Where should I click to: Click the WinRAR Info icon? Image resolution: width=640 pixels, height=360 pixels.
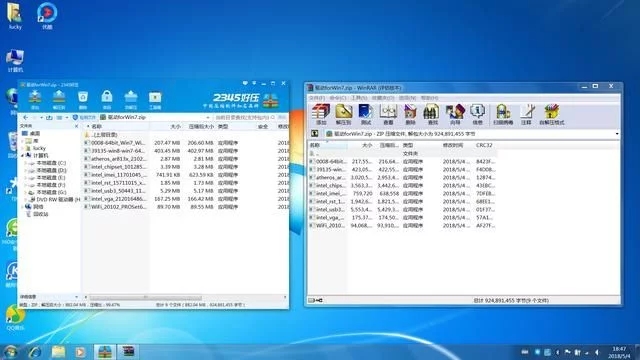(x=477, y=114)
